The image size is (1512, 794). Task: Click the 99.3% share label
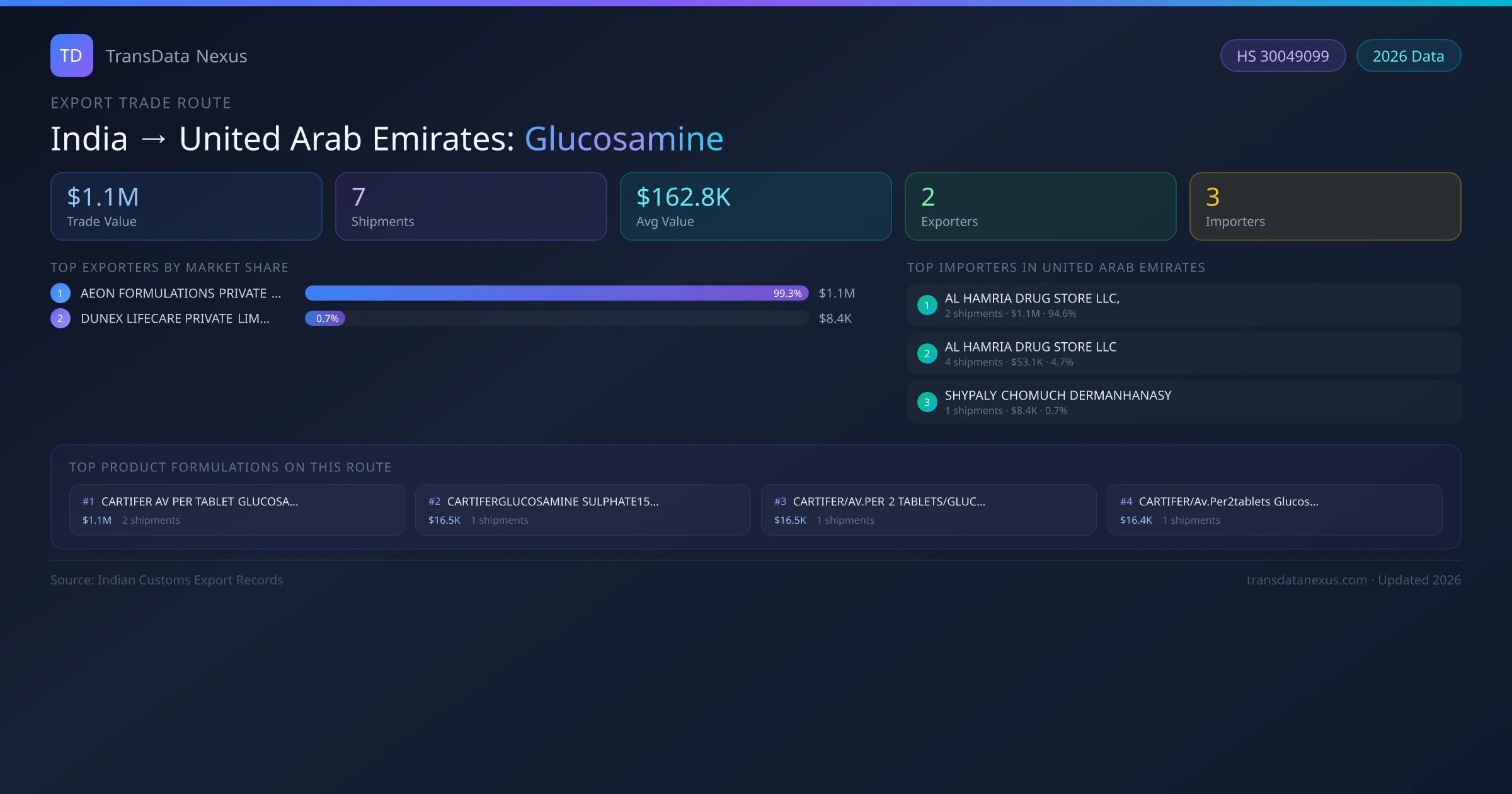click(x=787, y=293)
